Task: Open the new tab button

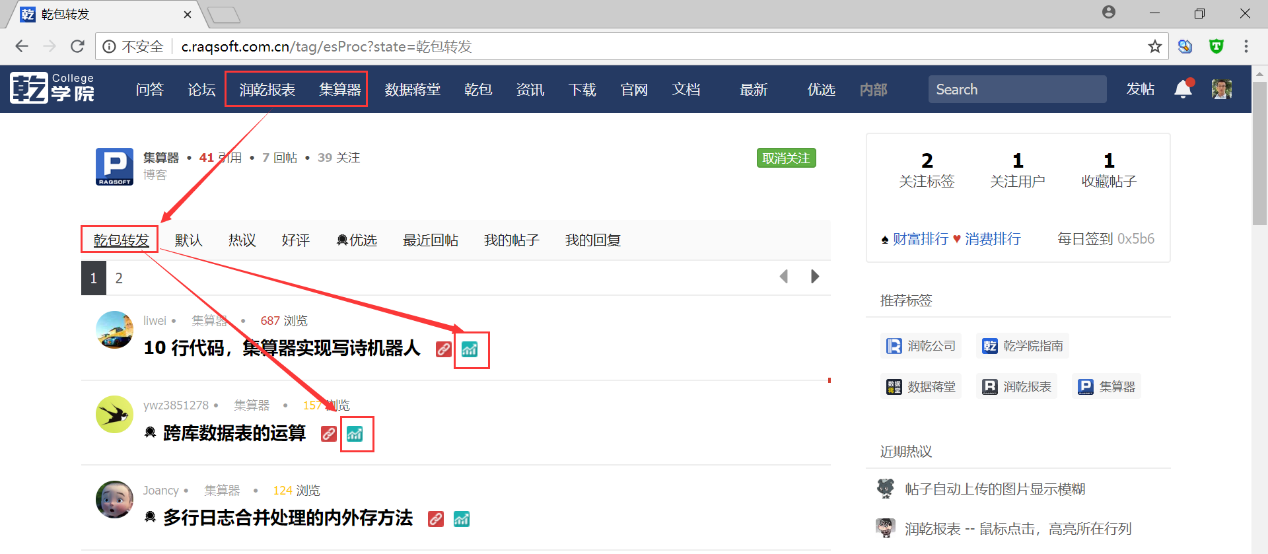Action: coord(223,14)
